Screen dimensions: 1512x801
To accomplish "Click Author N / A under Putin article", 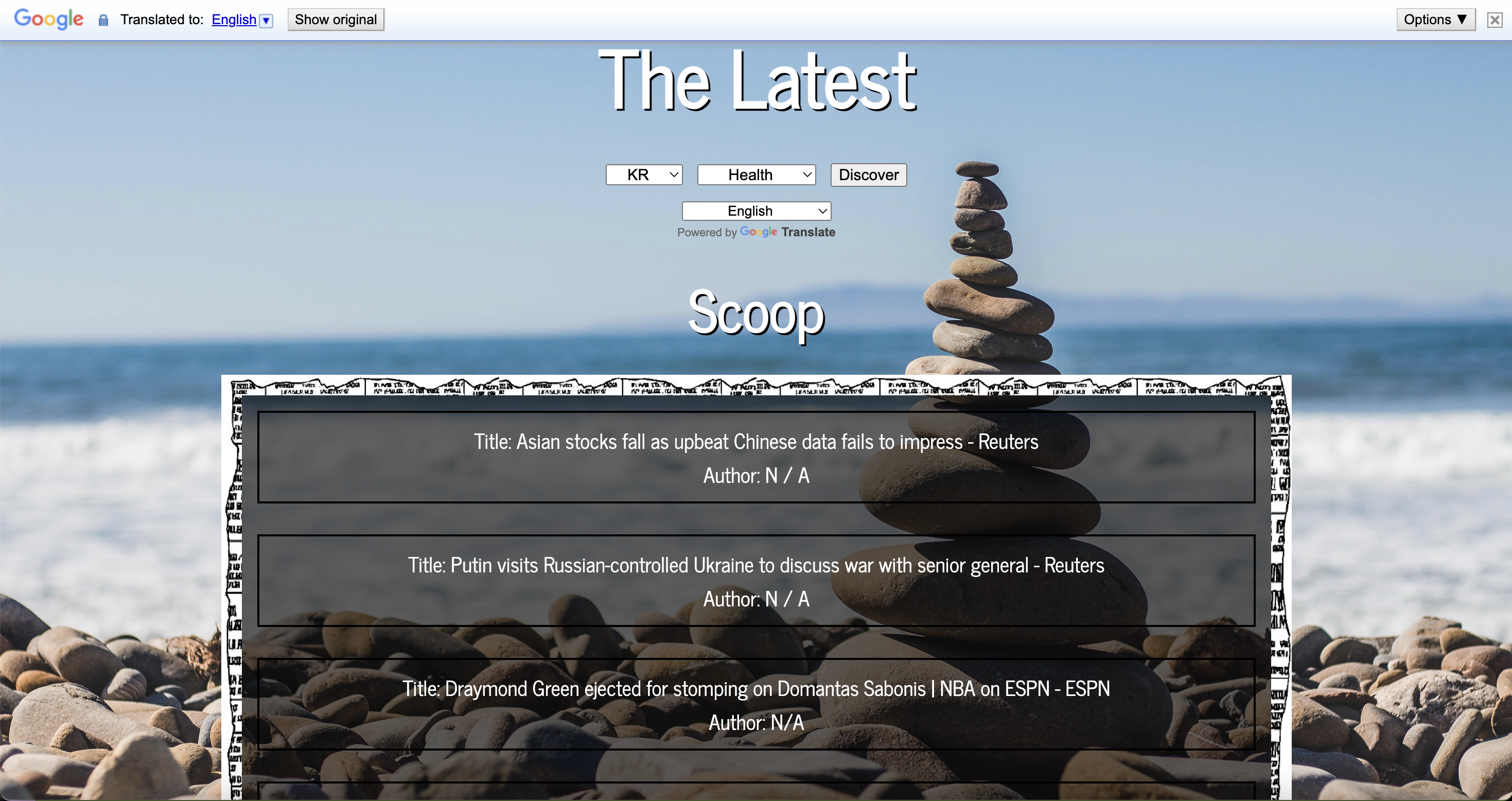I will 756,599.
